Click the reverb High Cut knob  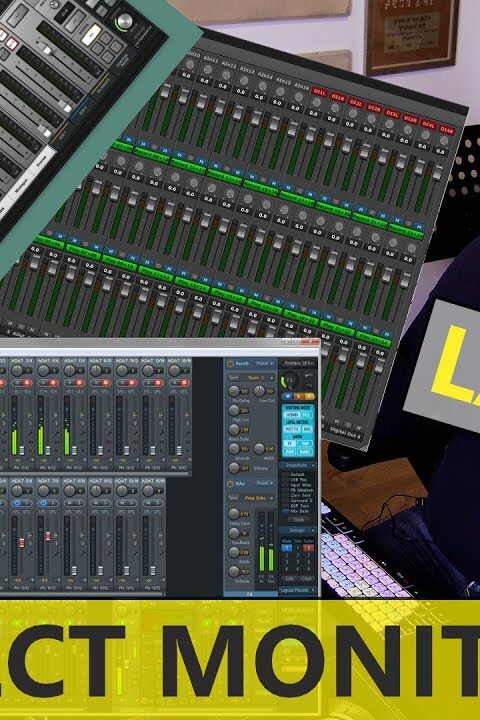(x=234, y=411)
